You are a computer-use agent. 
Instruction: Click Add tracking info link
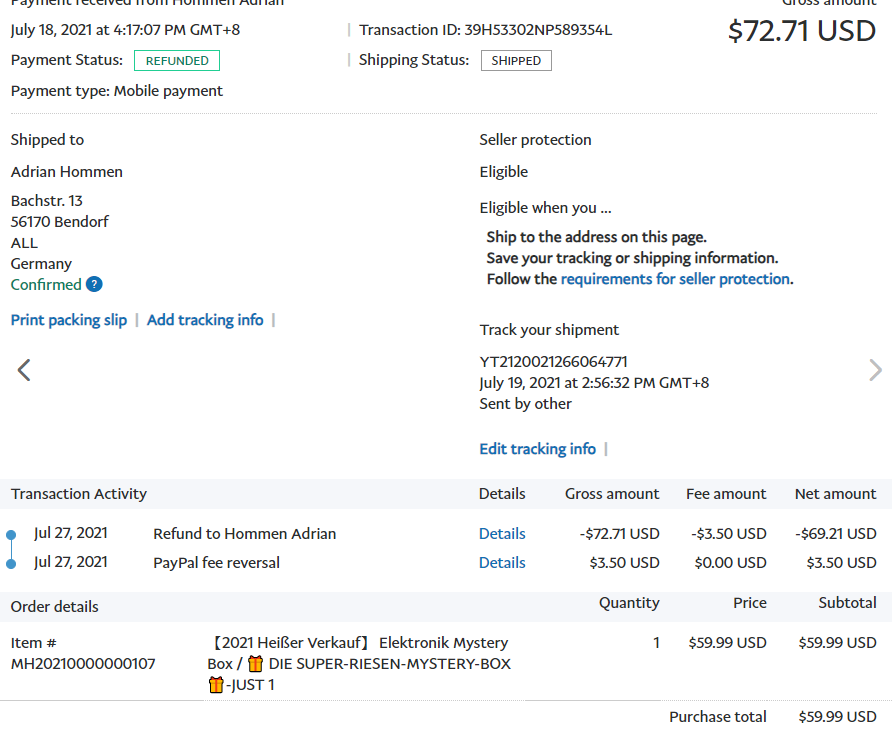click(x=205, y=320)
